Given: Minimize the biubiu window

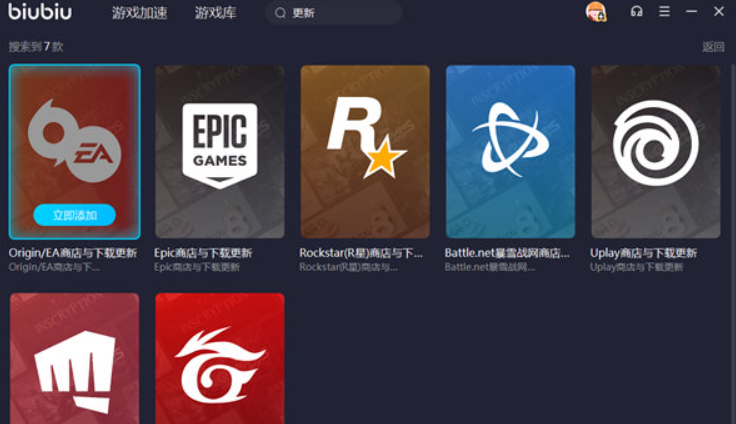Looking at the screenshot, I should [x=691, y=12].
